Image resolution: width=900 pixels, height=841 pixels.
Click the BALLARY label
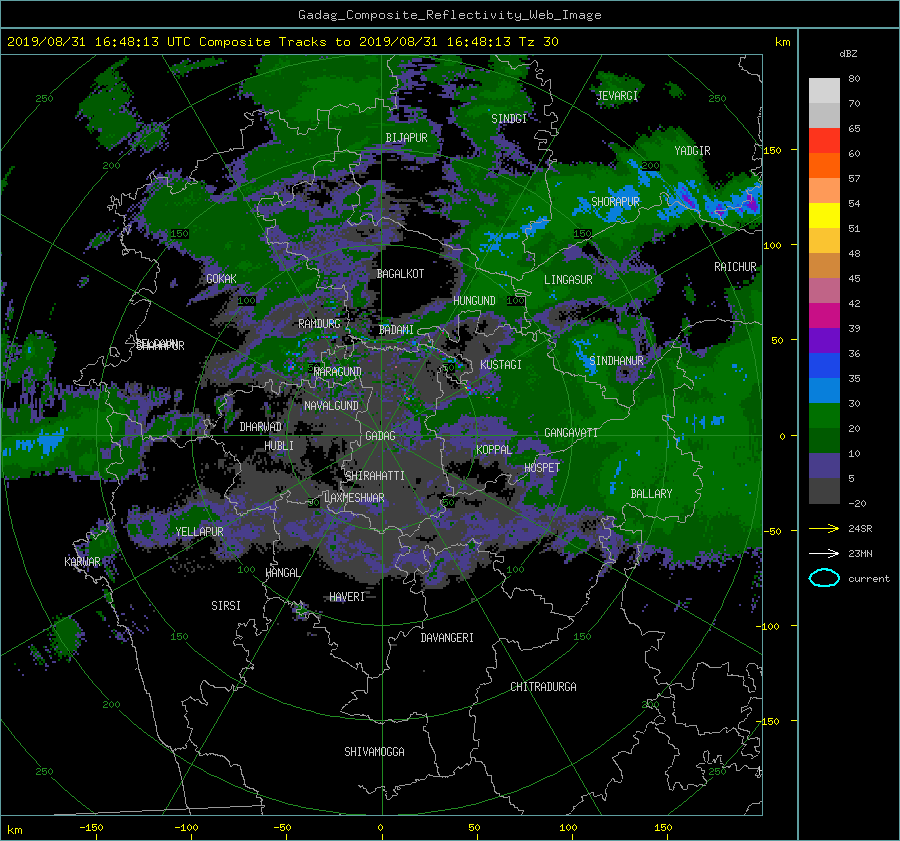651,494
